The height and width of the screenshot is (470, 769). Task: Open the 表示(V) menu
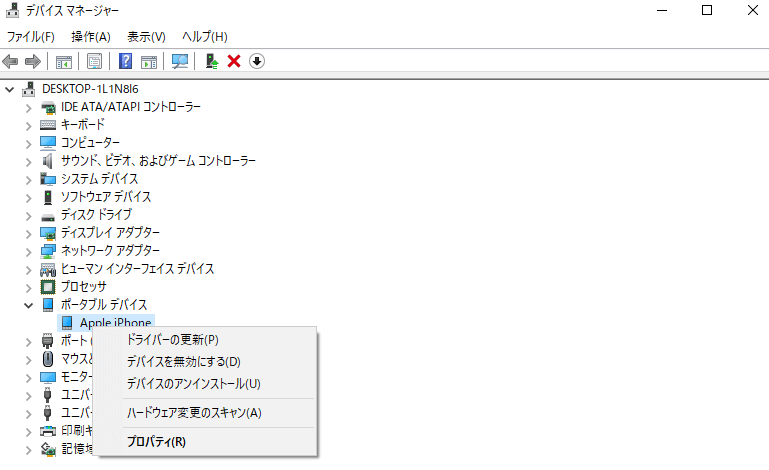click(x=146, y=37)
